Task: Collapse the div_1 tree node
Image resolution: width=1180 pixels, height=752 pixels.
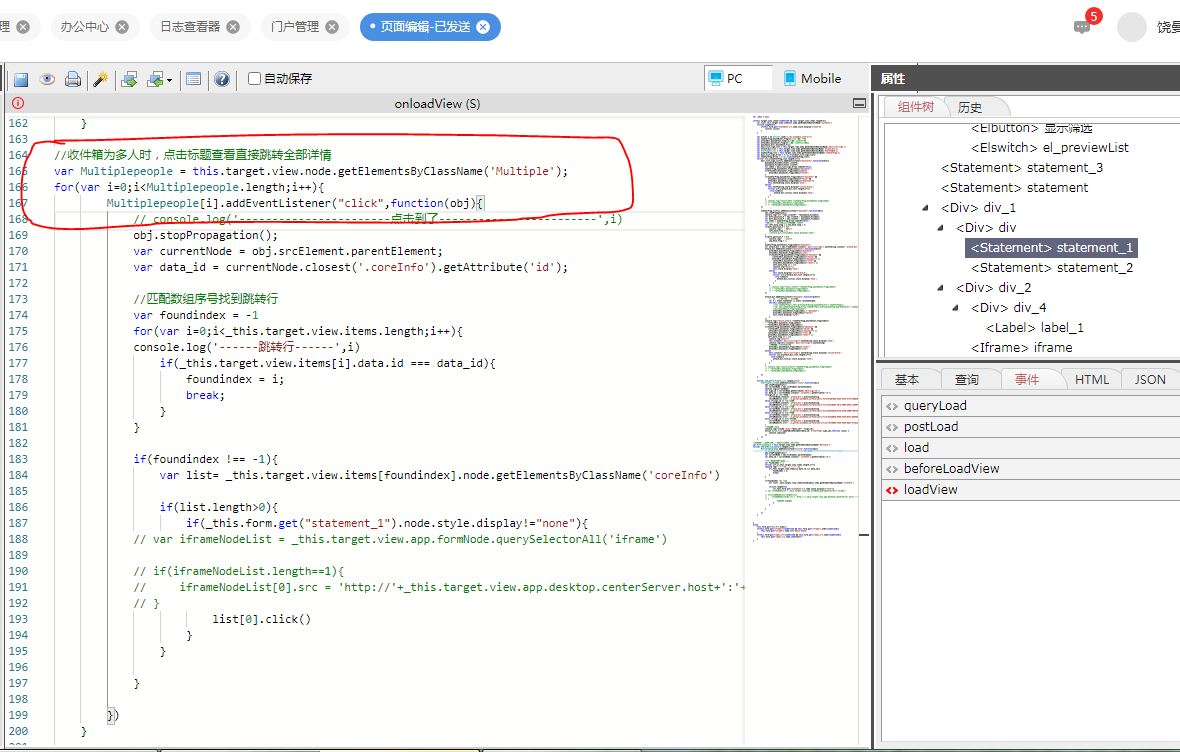Action: click(925, 208)
